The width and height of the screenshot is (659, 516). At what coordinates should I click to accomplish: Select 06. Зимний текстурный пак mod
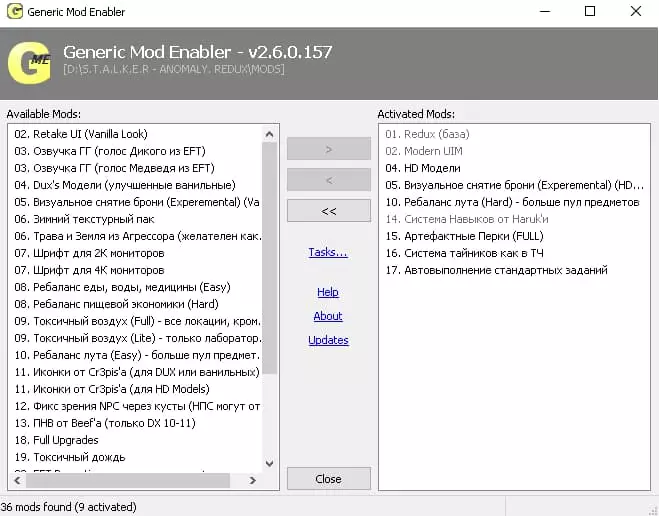coord(84,219)
